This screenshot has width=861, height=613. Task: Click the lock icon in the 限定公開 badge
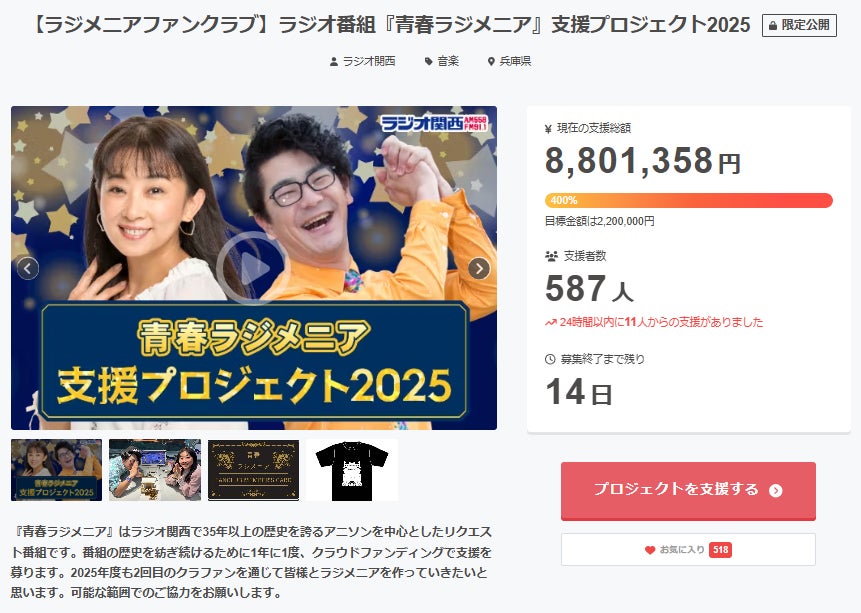pyautogui.click(x=773, y=26)
